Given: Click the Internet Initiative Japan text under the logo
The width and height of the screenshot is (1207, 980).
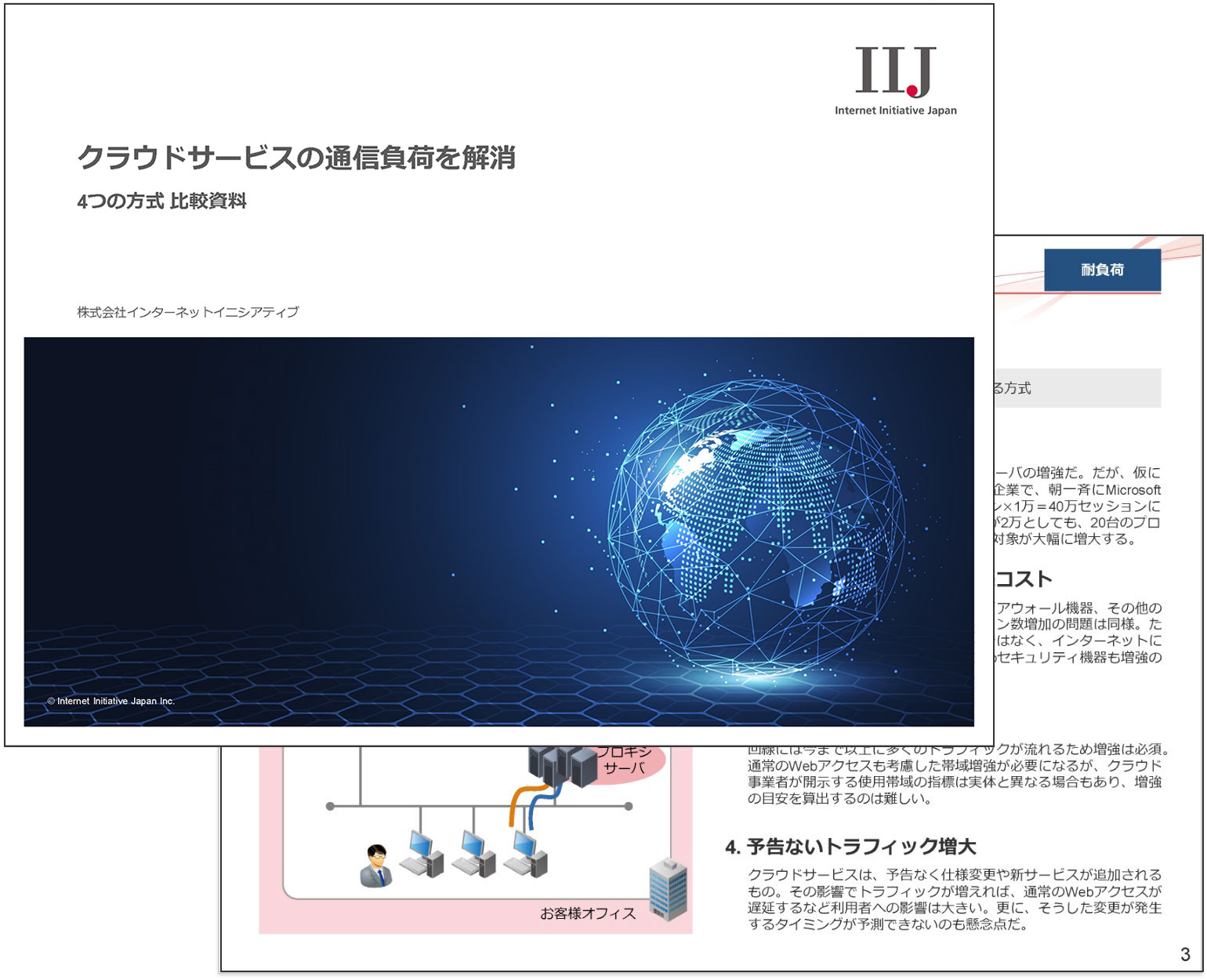Looking at the screenshot, I should pos(895,111).
